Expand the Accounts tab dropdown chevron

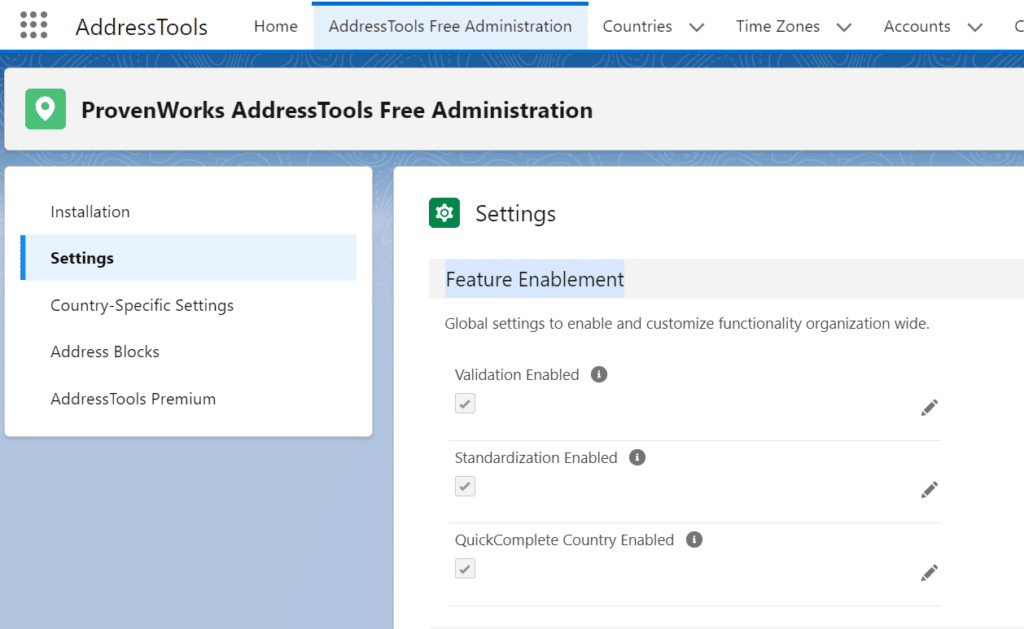click(x=975, y=27)
